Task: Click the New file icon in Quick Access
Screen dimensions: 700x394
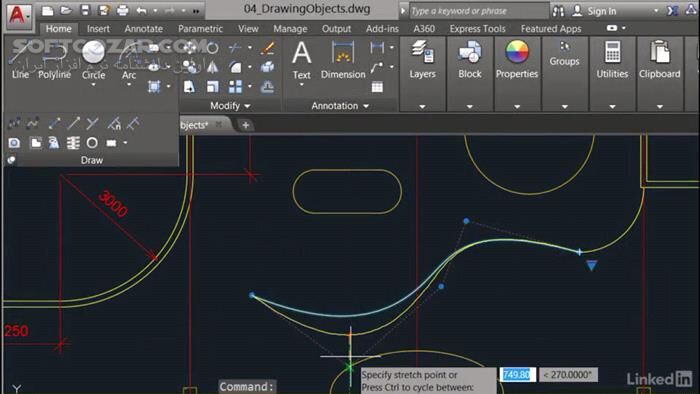Action: tap(47, 10)
